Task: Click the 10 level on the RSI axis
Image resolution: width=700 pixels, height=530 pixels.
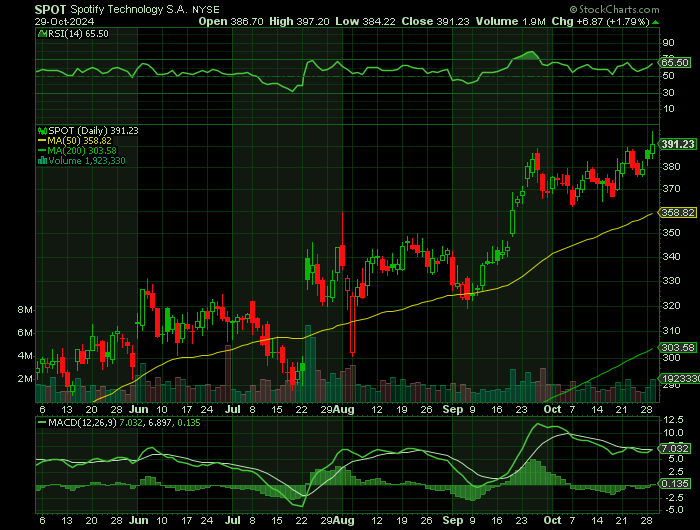Action: click(668, 109)
